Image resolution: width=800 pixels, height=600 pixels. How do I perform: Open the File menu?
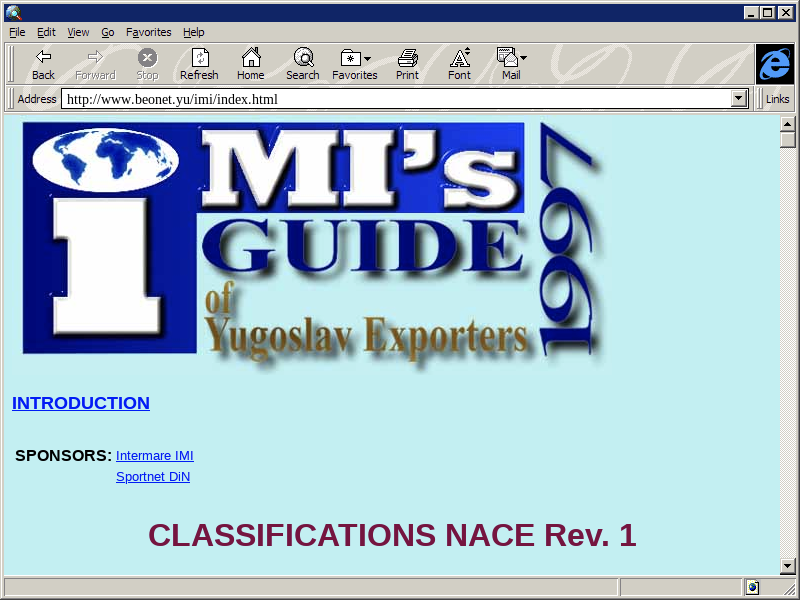pos(17,32)
